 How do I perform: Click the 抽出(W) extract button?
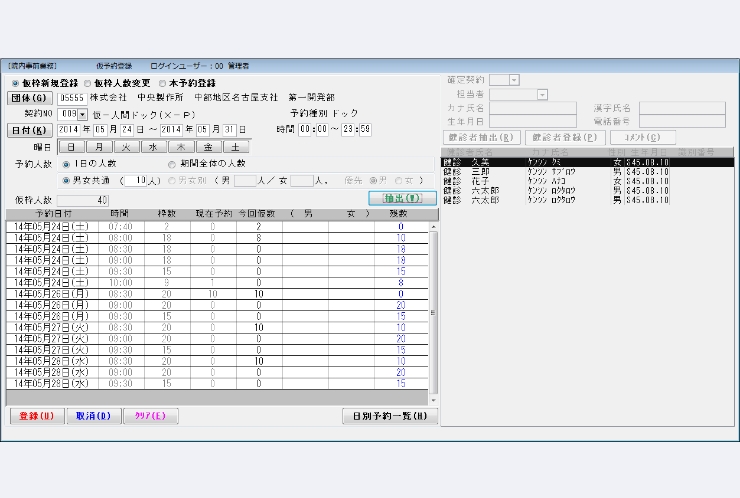point(403,198)
